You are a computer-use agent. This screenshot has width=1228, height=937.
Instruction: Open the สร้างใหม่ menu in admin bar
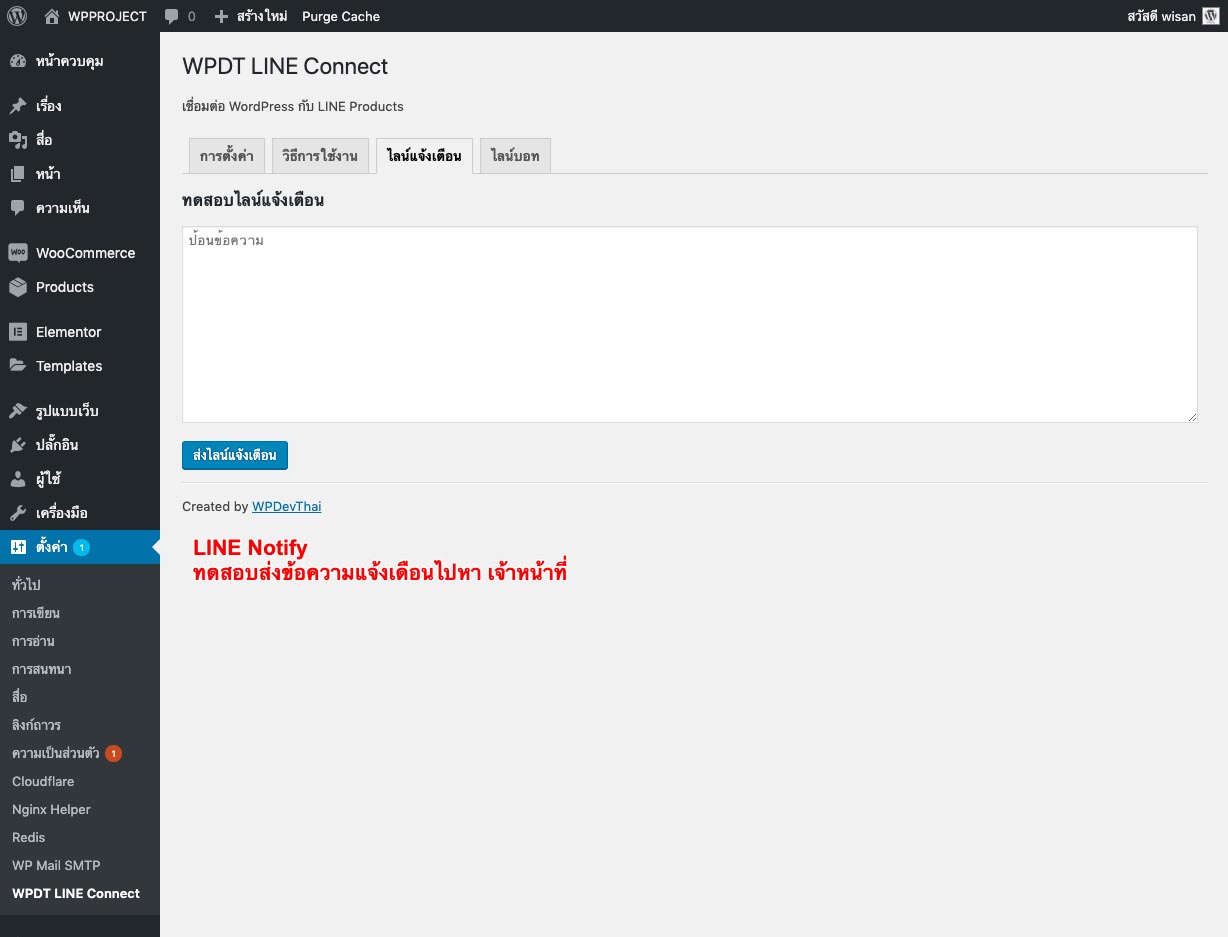point(256,16)
